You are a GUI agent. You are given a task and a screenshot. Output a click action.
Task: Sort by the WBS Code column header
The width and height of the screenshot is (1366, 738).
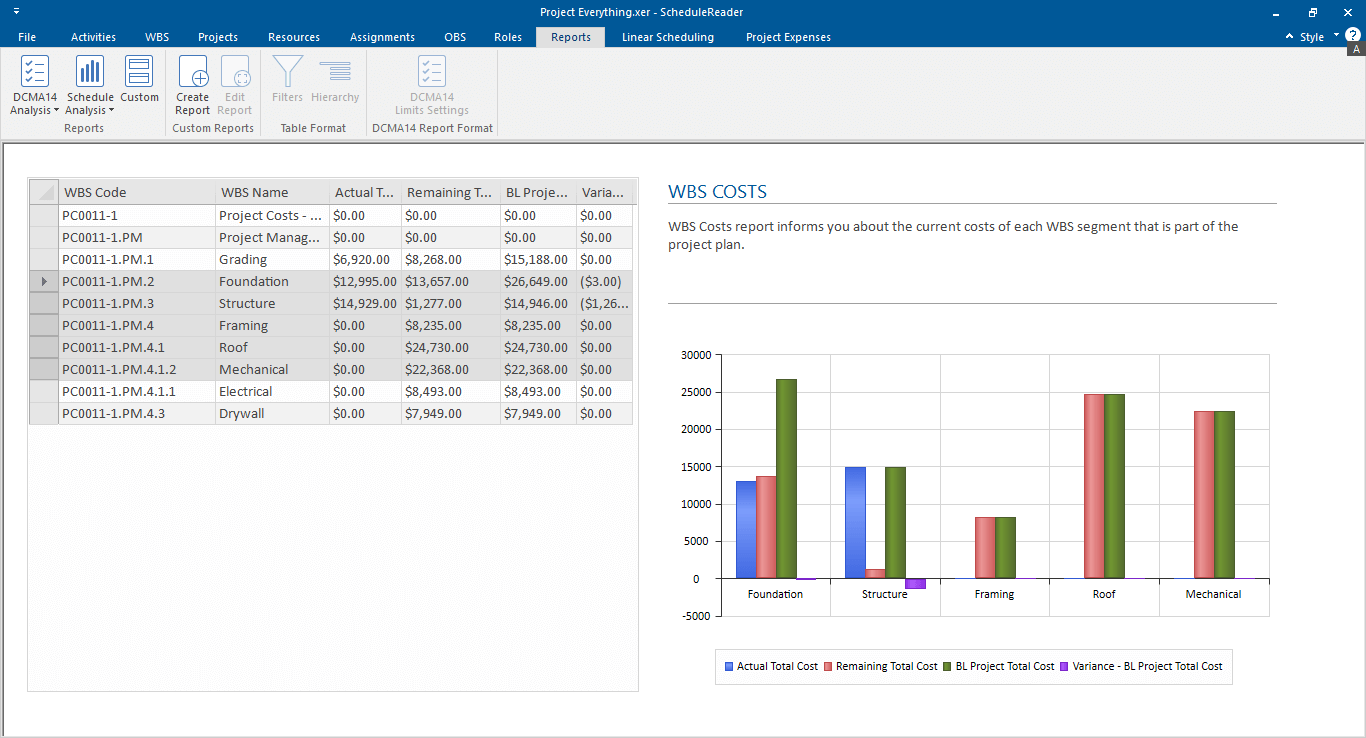[x=137, y=192]
